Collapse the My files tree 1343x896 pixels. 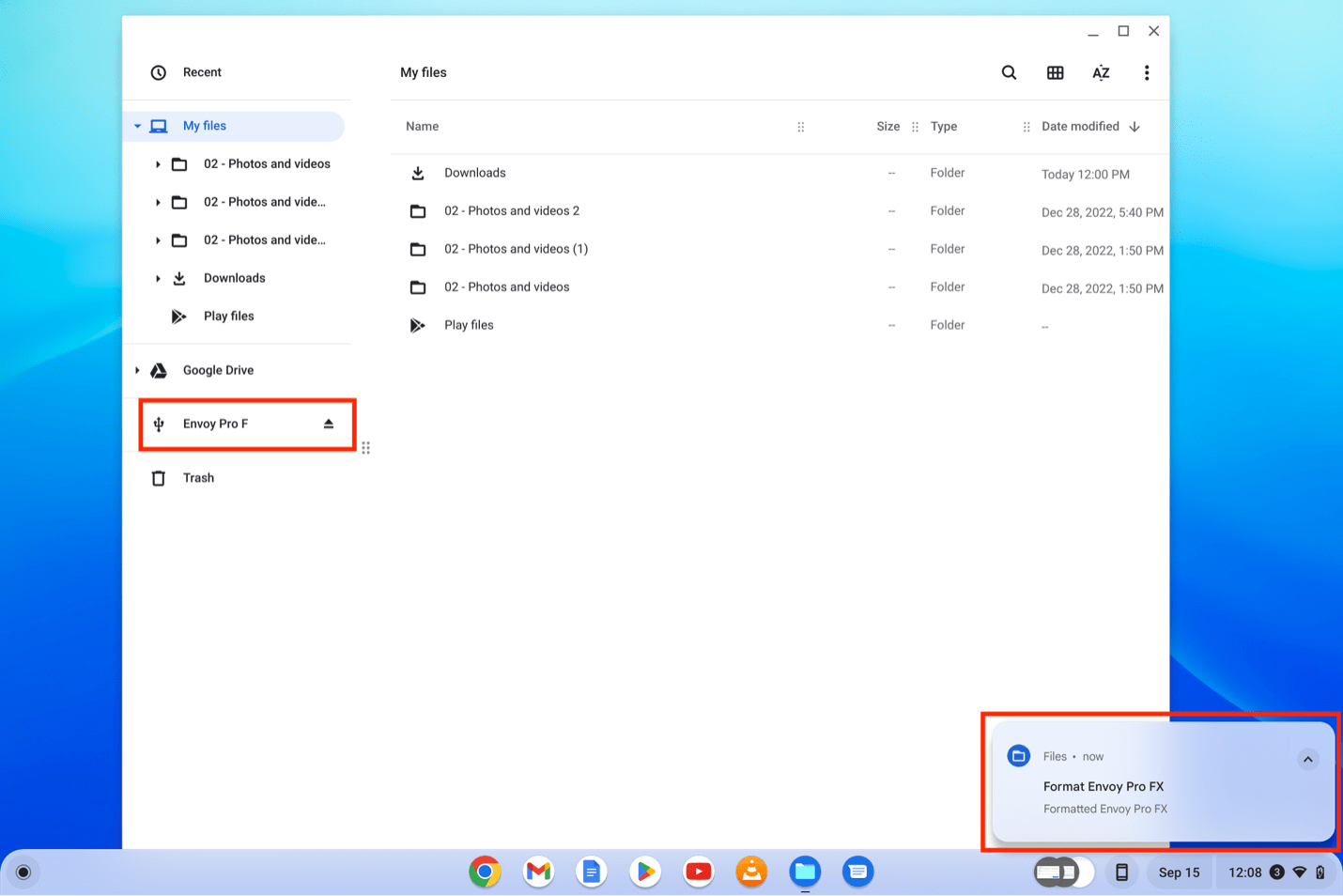coord(137,126)
